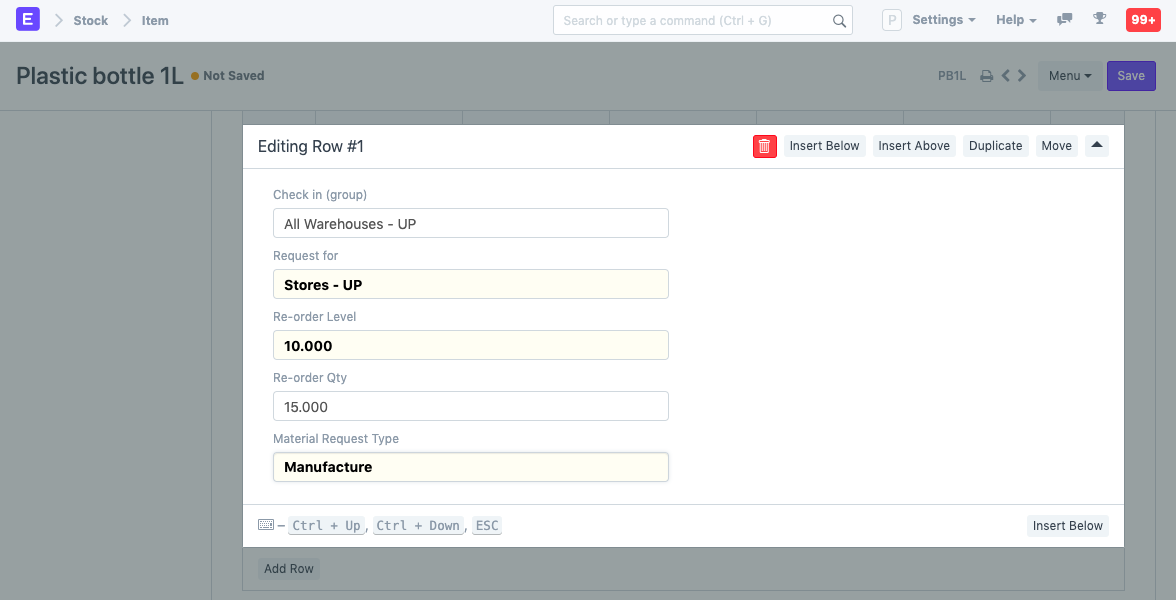Open the Settings dropdown
The height and width of the screenshot is (600, 1176).
(943, 20)
